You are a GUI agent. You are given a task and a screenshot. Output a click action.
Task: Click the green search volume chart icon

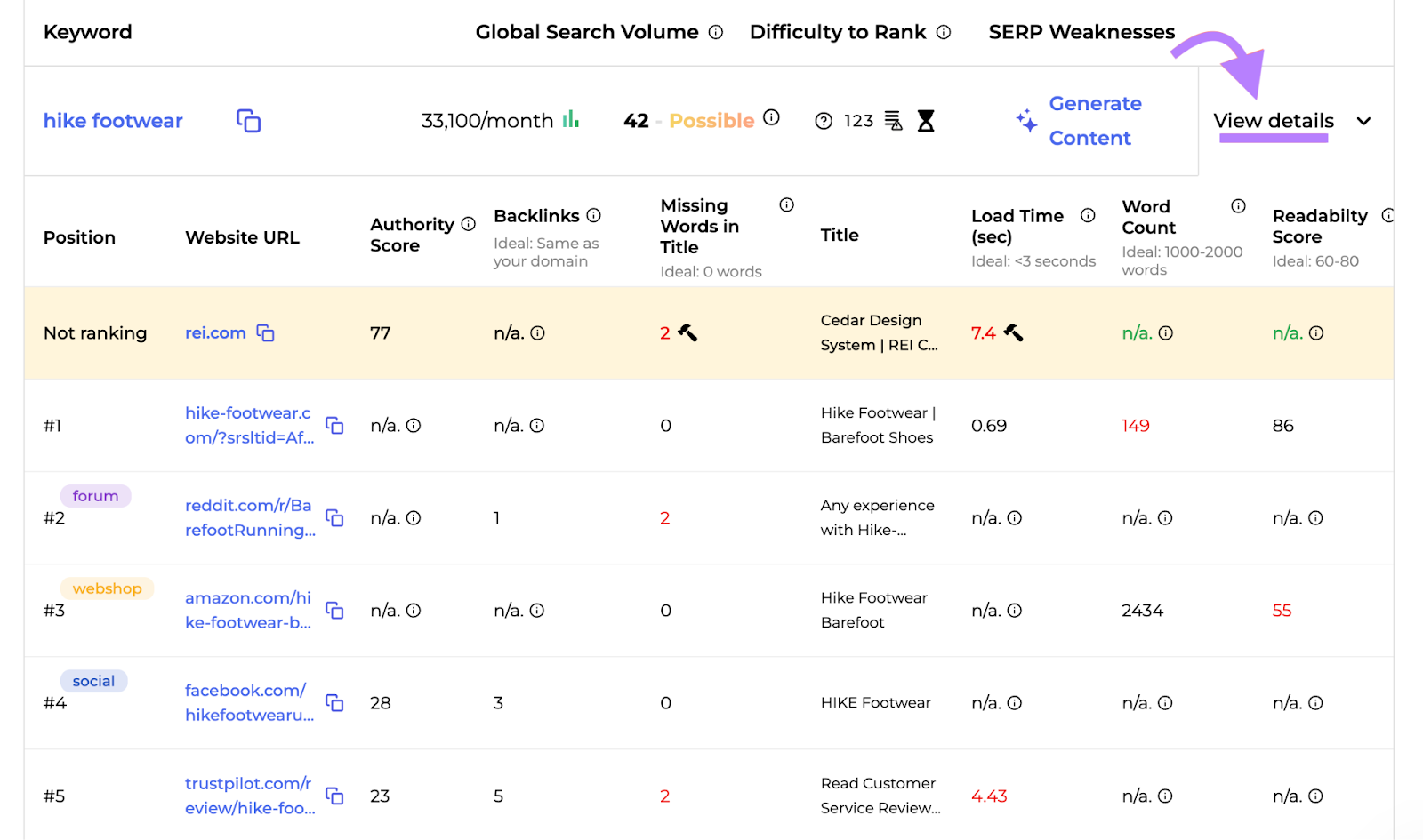point(570,119)
